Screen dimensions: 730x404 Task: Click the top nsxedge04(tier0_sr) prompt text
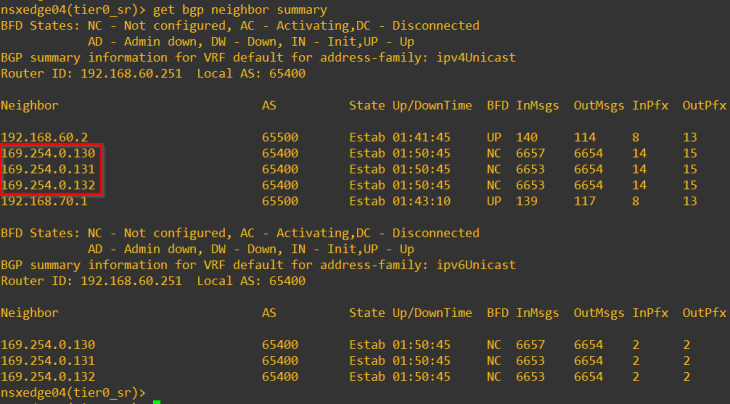coord(69,10)
